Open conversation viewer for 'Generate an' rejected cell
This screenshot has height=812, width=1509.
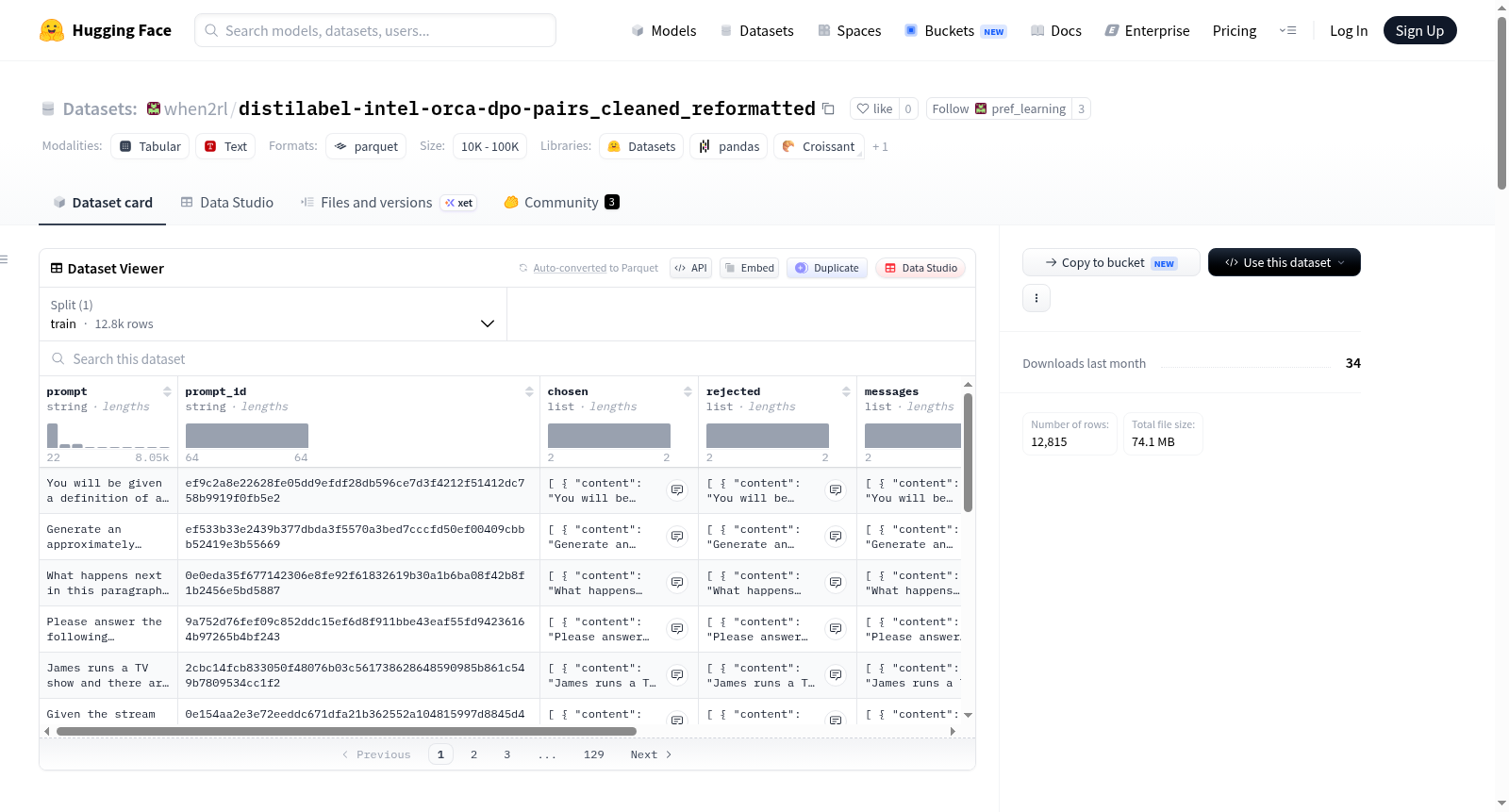pos(836,537)
